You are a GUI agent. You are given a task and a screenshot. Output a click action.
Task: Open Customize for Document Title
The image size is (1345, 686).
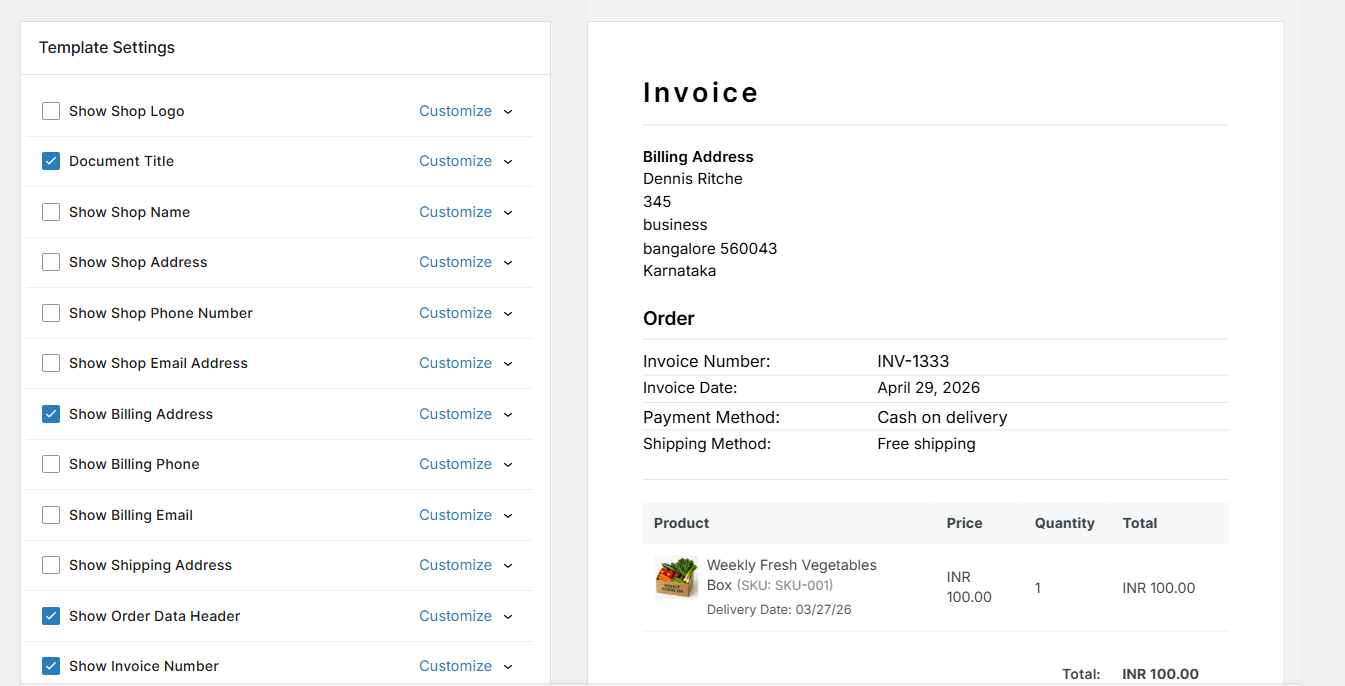point(455,161)
